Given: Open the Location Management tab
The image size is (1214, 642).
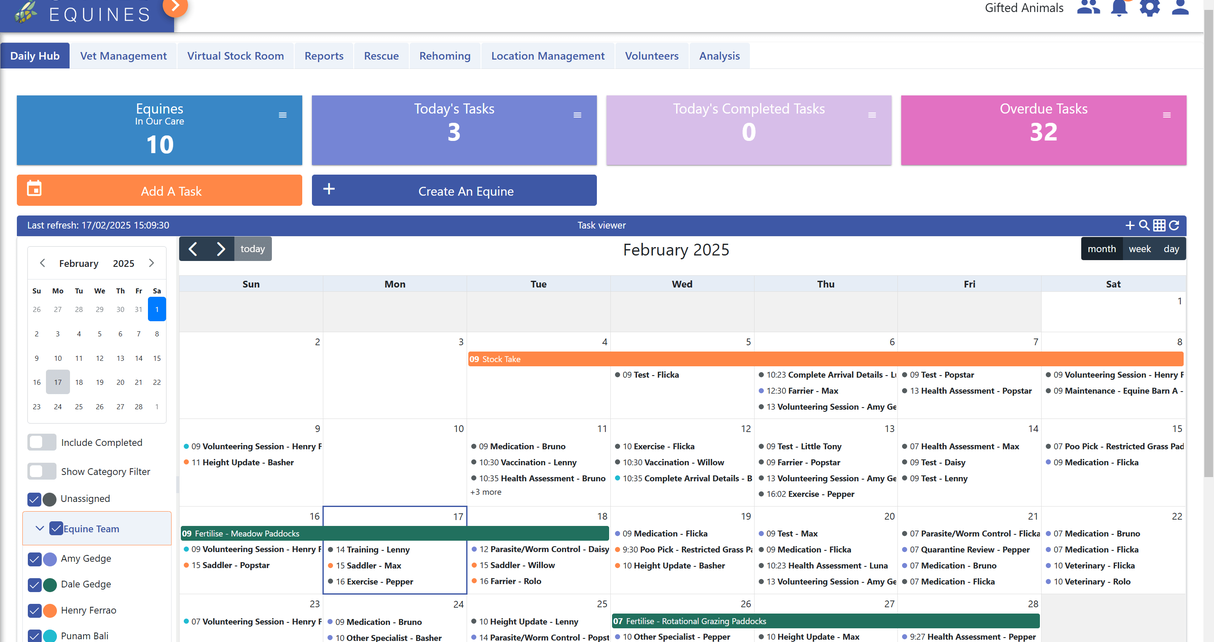Looking at the screenshot, I should tap(548, 56).
